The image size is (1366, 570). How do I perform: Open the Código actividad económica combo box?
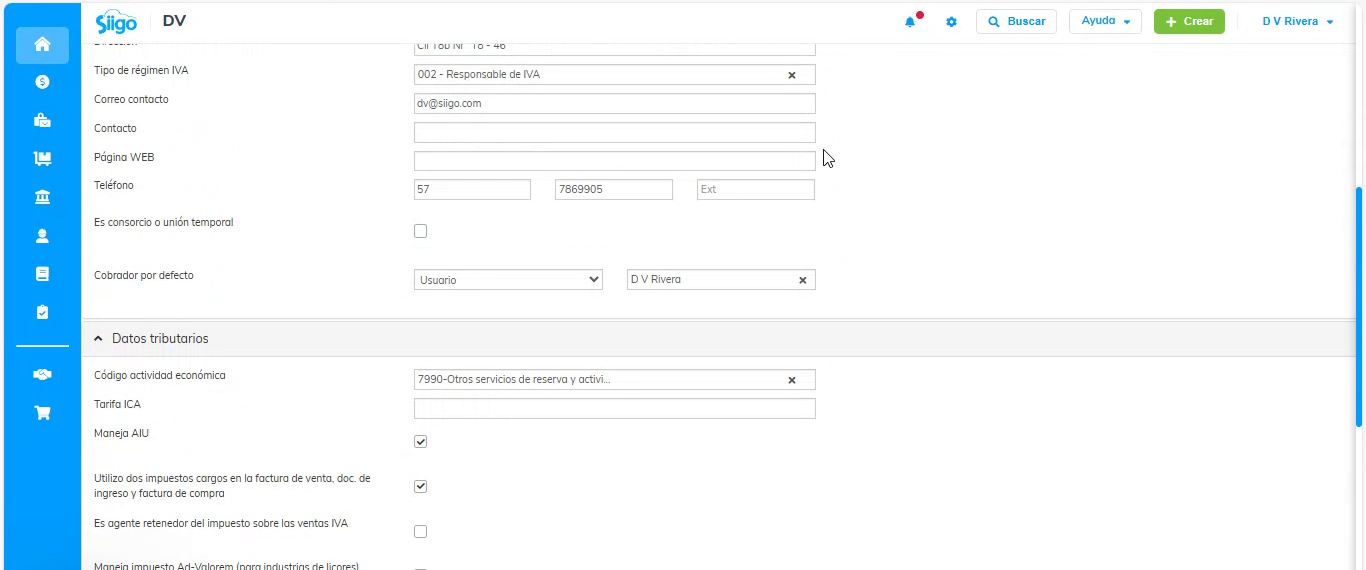pyautogui.click(x=614, y=380)
